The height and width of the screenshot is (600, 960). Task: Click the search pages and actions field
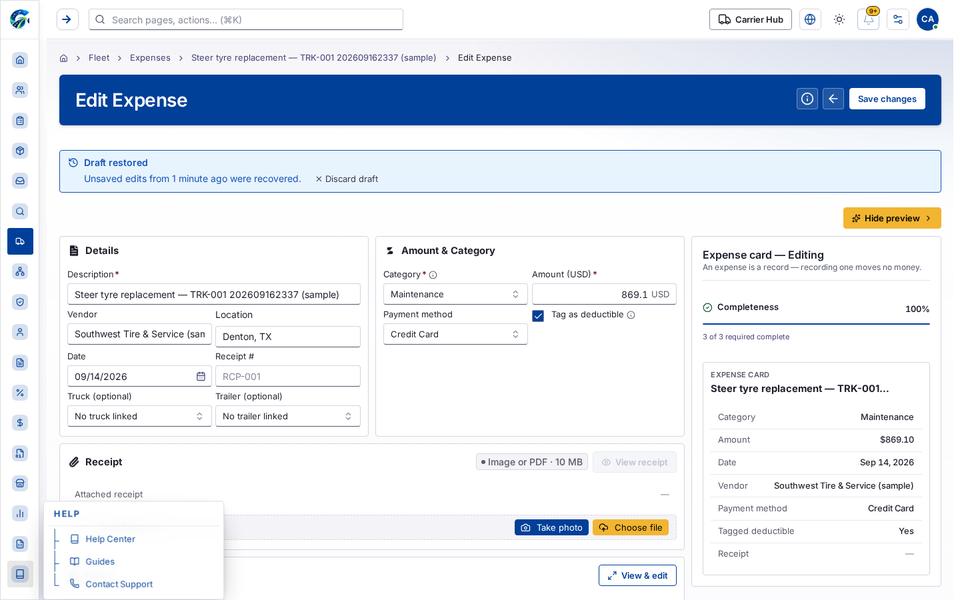point(246,20)
